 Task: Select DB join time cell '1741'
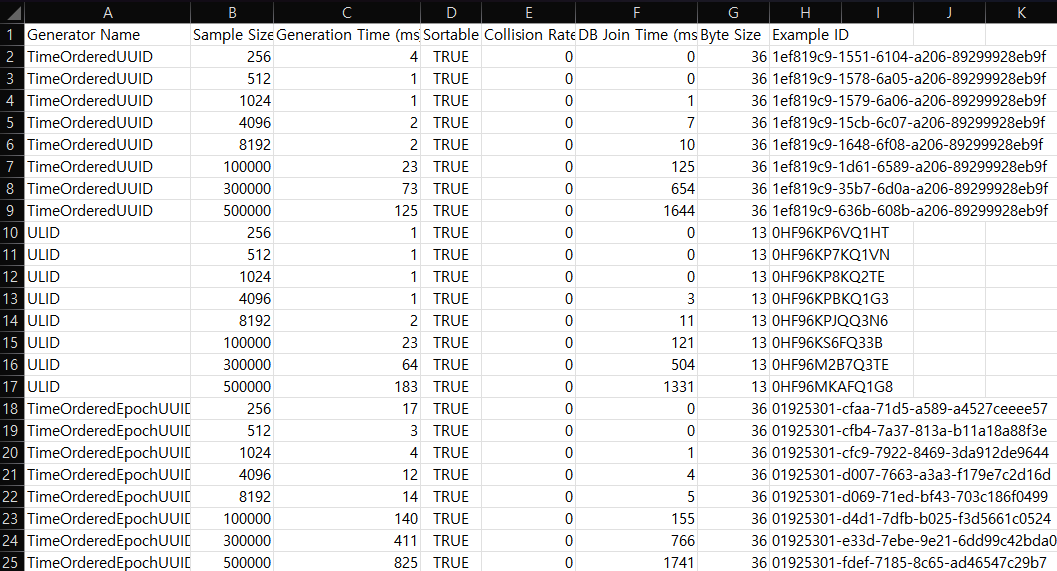pyautogui.click(x=636, y=562)
